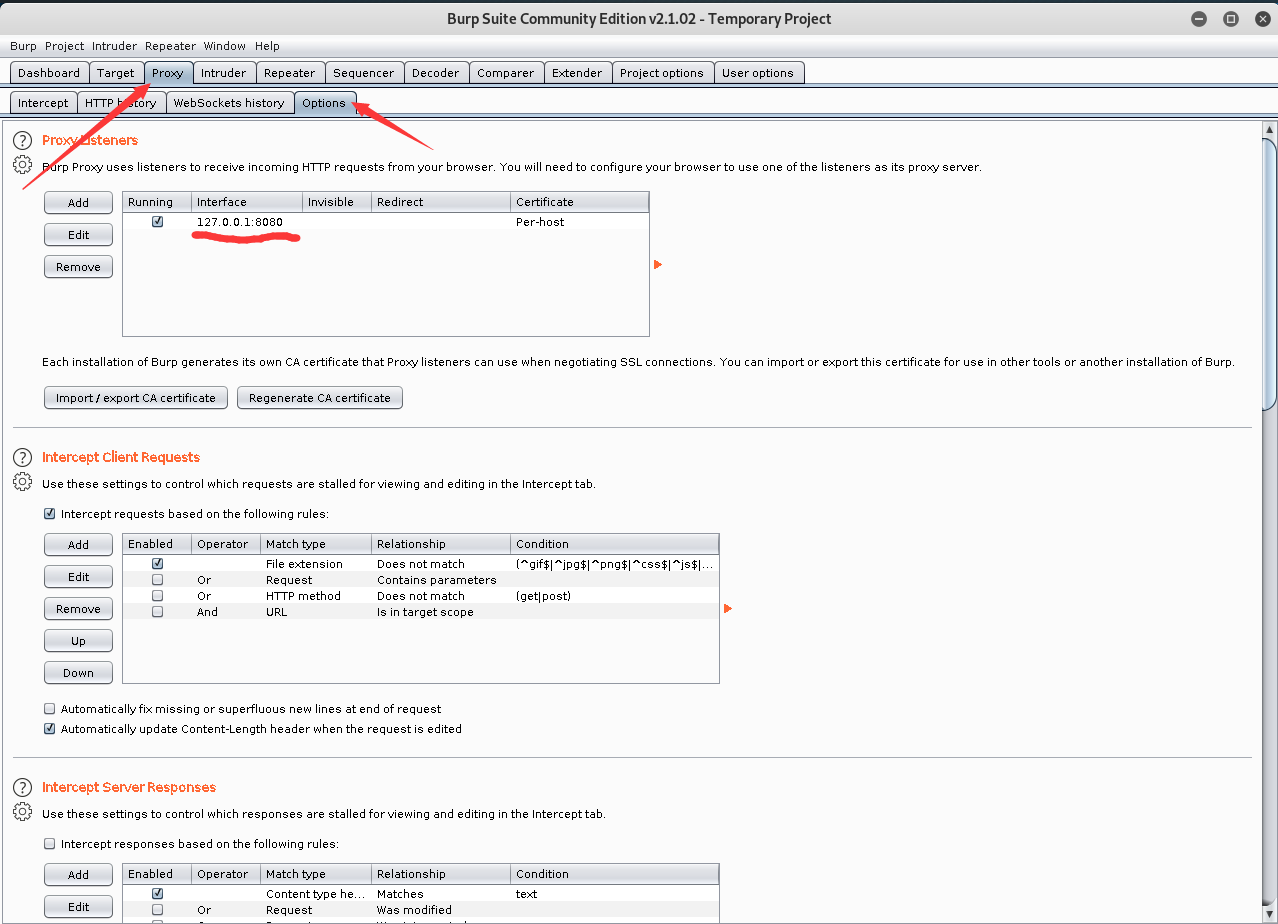Move client request rule Up

(x=78, y=641)
